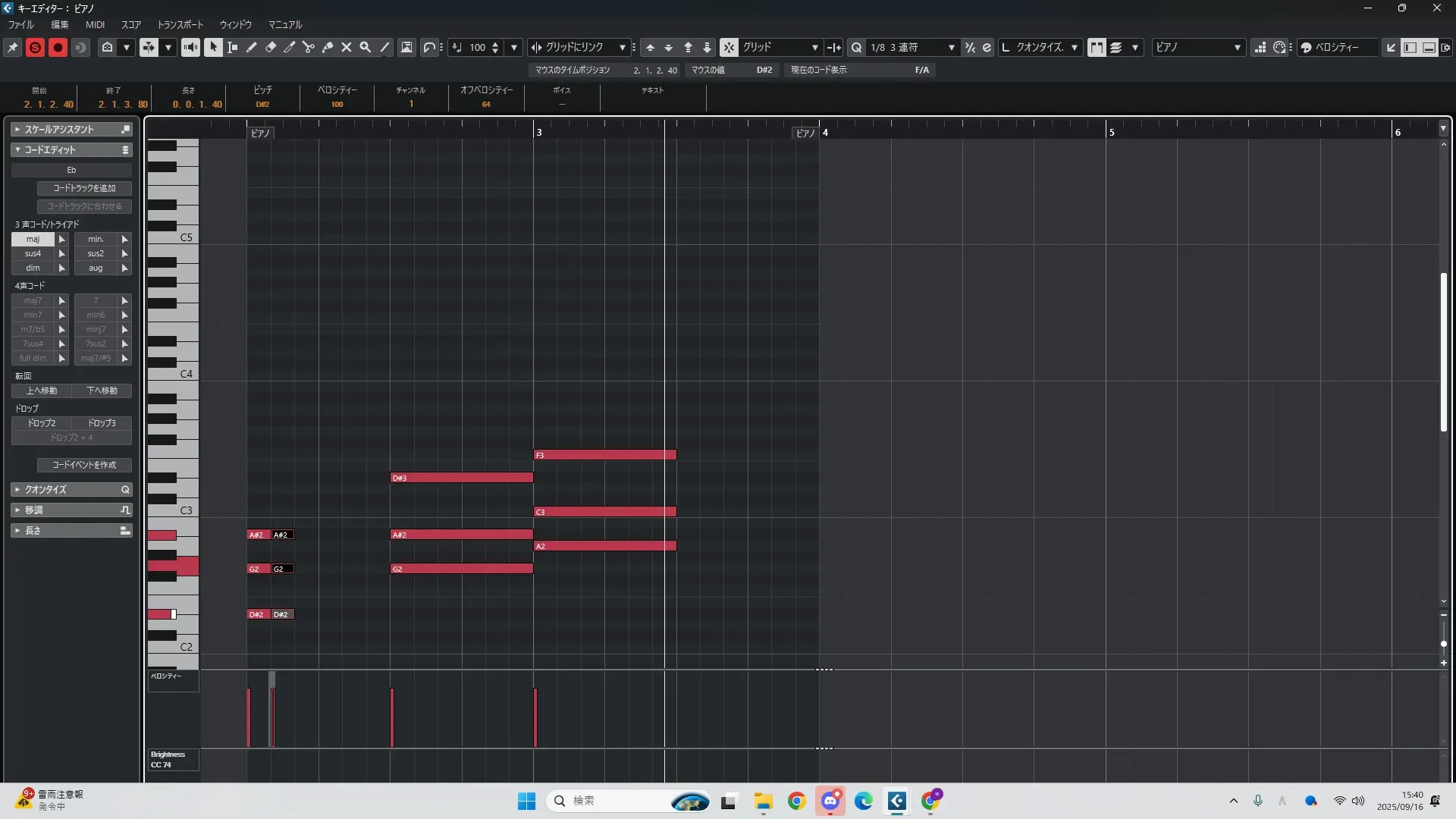The image size is (1456, 819).
Task: Select the Line draw tool
Action: click(x=384, y=47)
